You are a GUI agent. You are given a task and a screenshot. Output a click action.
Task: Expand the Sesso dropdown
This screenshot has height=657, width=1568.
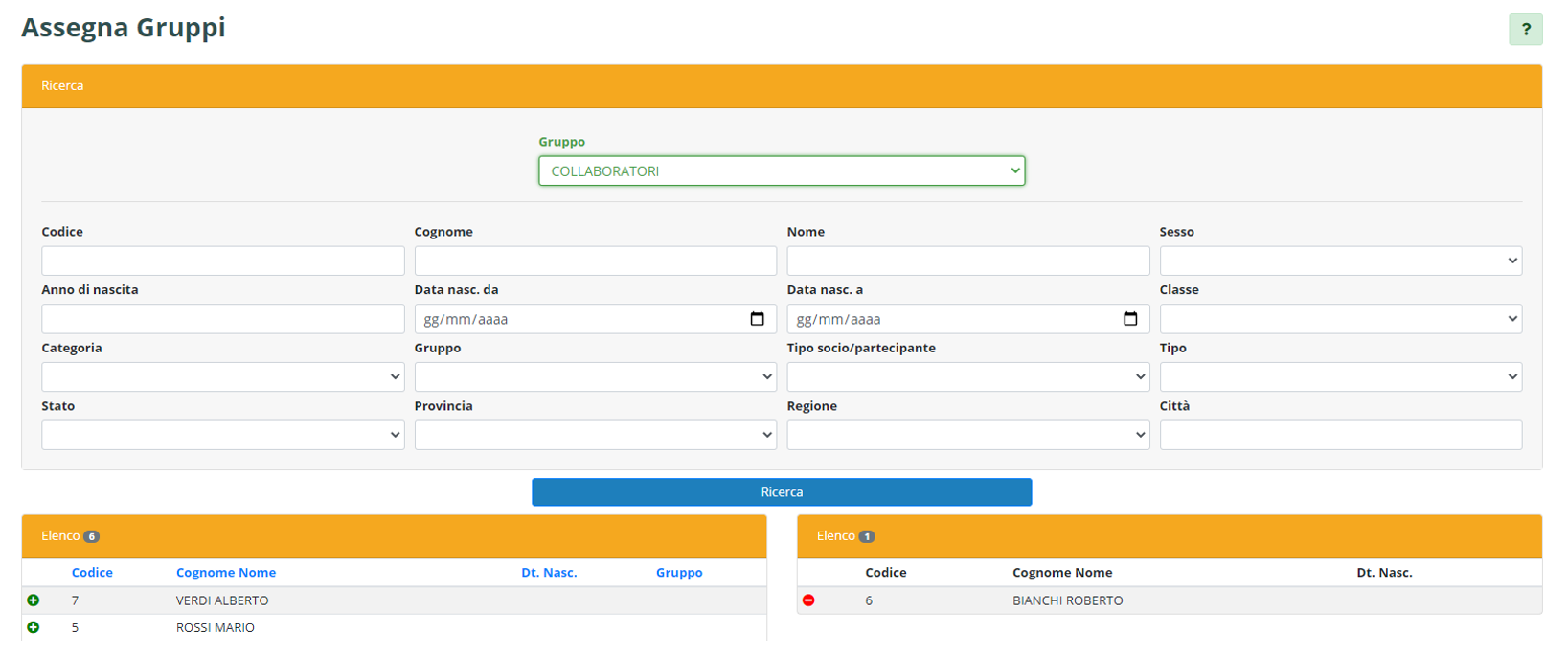1340,261
